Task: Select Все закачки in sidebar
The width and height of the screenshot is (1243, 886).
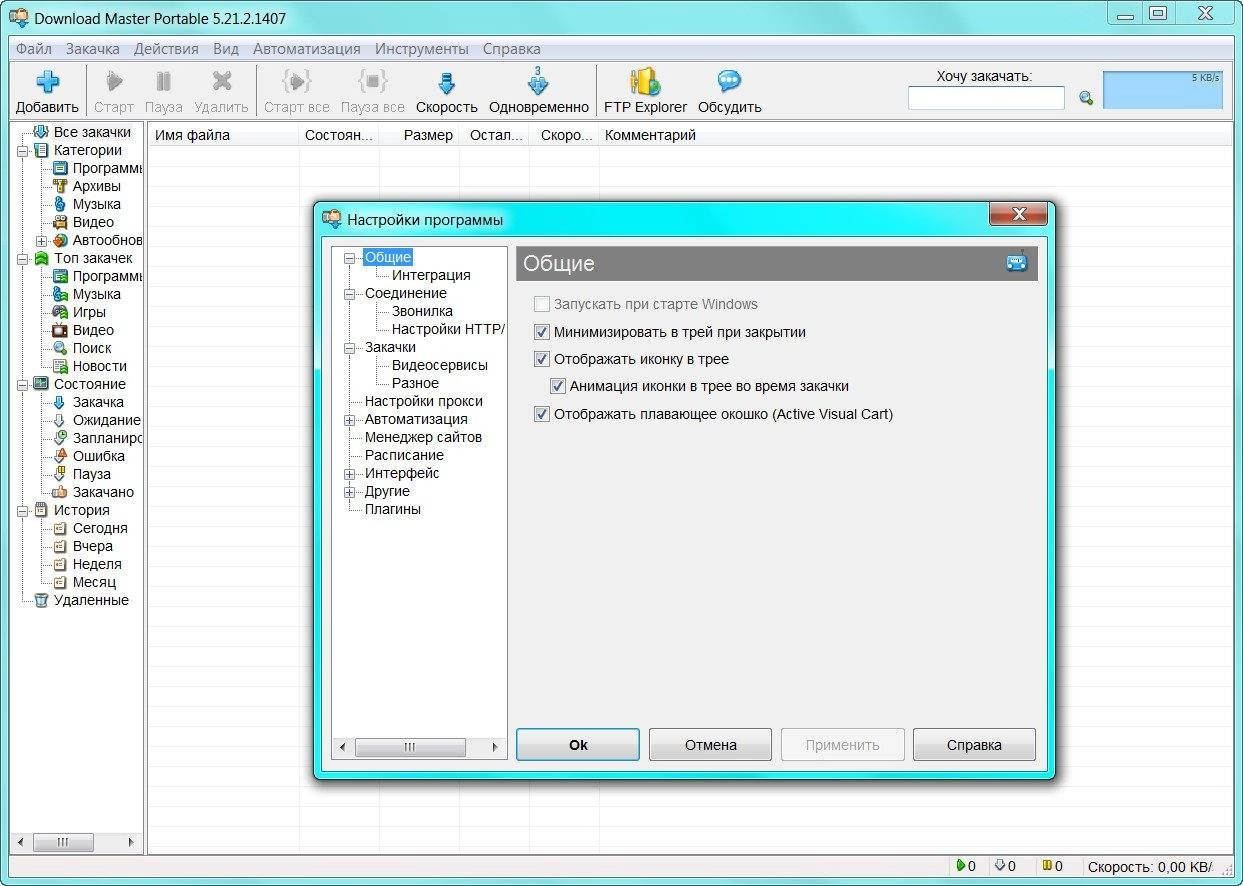Action: point(92,132)
